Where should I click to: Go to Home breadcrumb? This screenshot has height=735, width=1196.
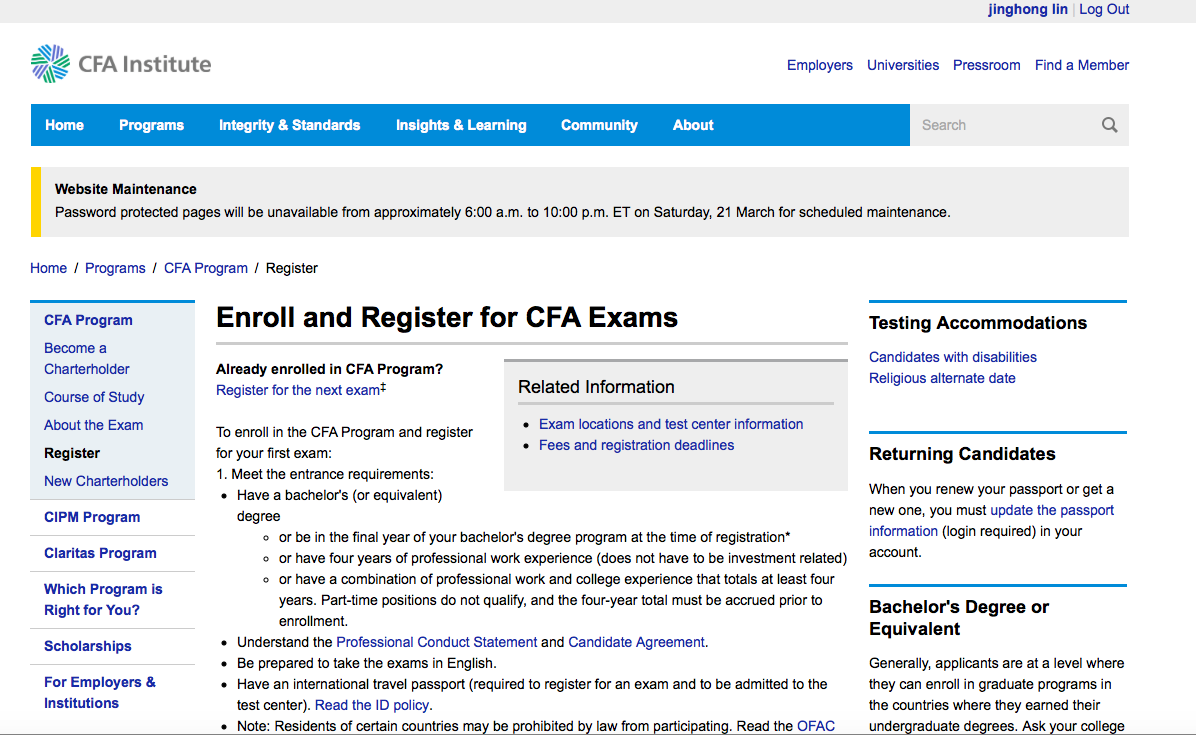click(48, 268)
